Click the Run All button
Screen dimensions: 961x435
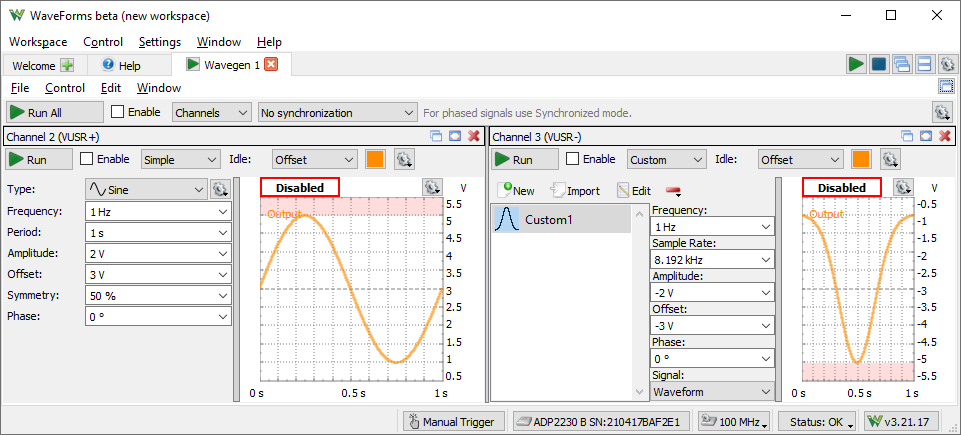55,113
